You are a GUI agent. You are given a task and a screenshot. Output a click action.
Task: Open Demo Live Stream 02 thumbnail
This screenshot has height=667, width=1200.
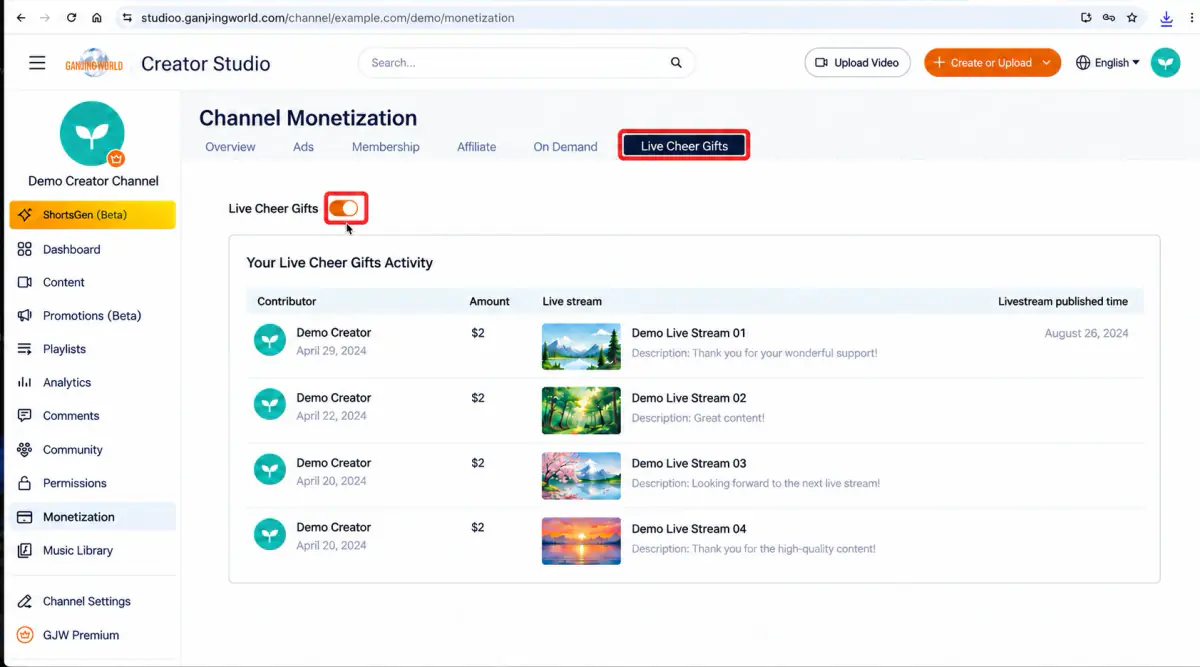coord(581,411)
